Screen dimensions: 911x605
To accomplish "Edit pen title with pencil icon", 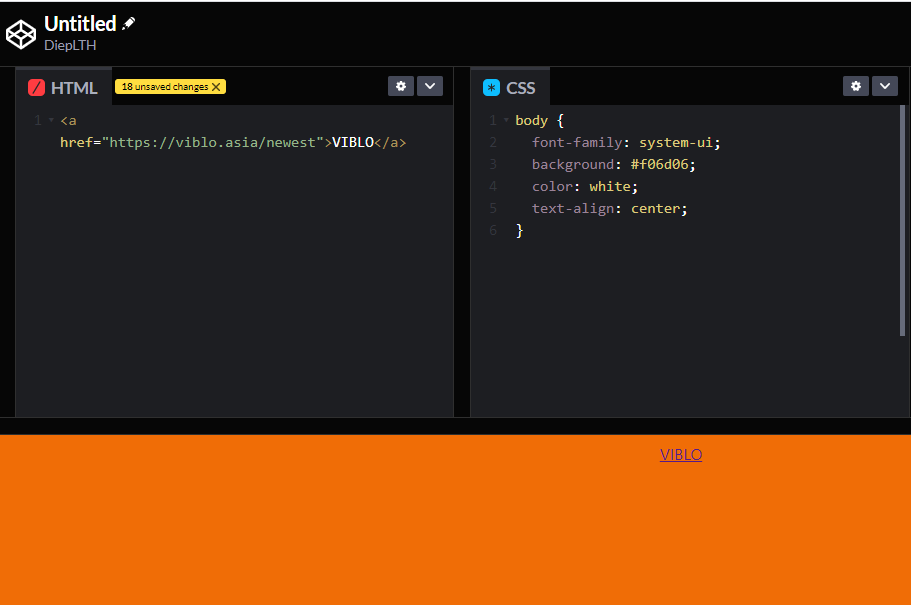I will point(128,23).
